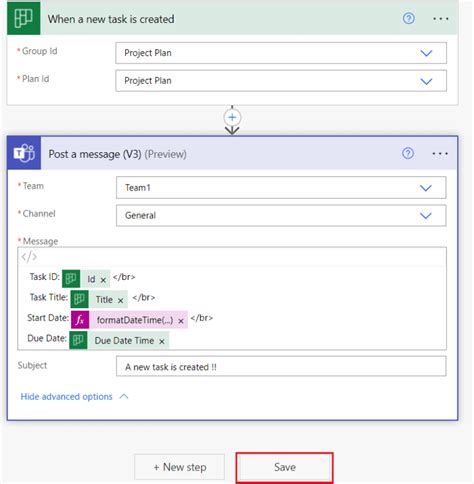474x484 pixels.
Task: Open help for 'When a new task is created'
Action: [x=409, y=18]
